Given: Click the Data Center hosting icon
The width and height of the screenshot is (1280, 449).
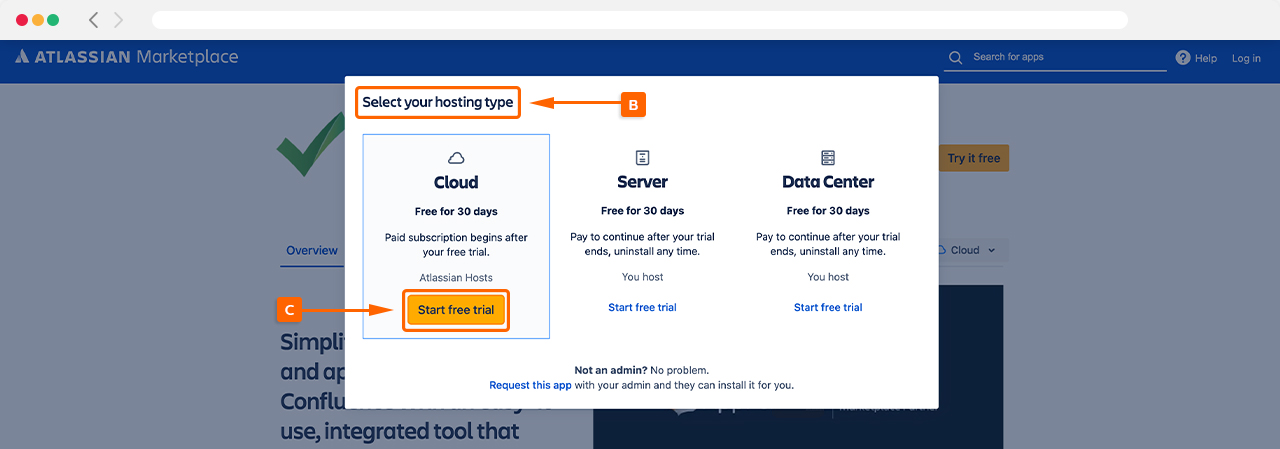Looking at the screenshot, I should 828,158.
